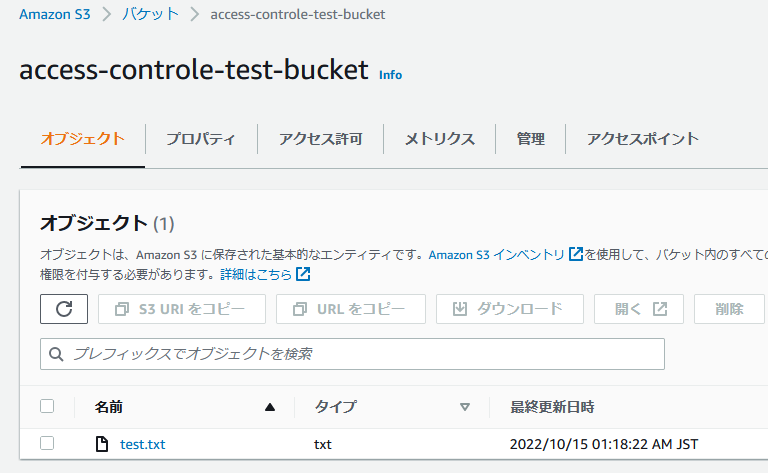
Task: Open the test.txt object link
Action: (x=142, y=444)
